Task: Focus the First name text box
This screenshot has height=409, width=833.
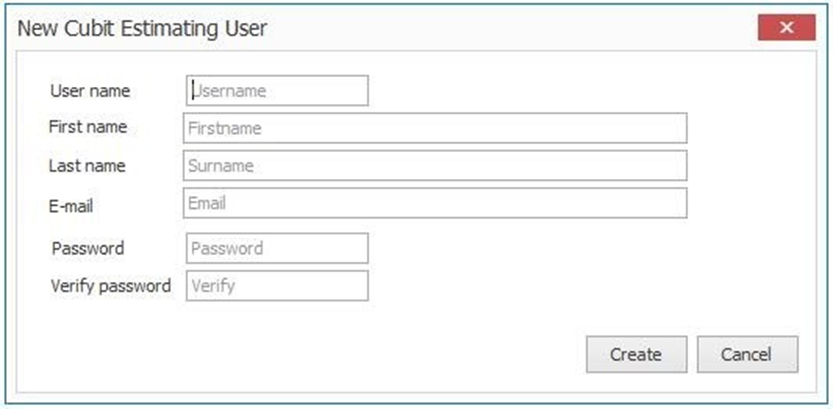Action: coord(435,128)
